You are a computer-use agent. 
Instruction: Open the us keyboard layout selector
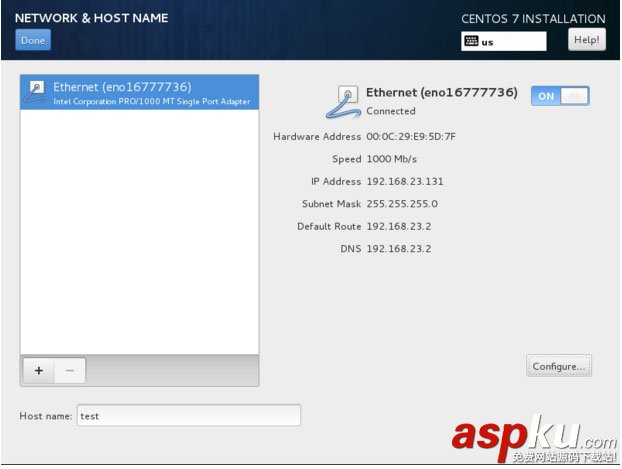click(x=503, y=41)
